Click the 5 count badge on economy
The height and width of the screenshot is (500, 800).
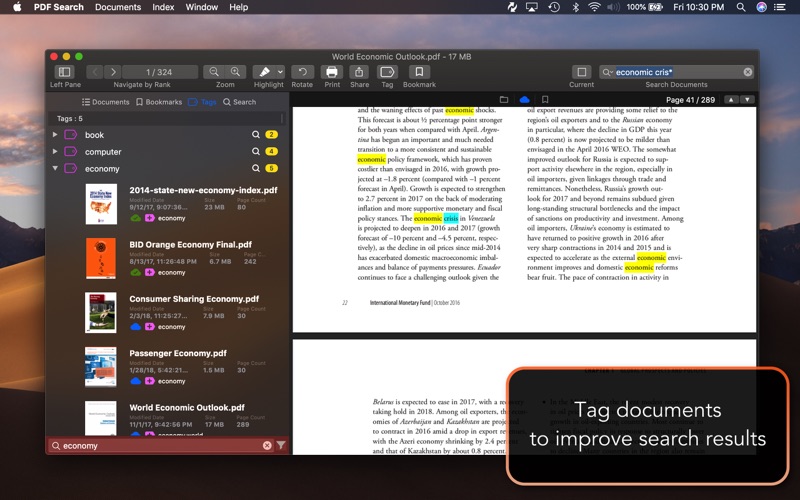(x=271, y=168)
